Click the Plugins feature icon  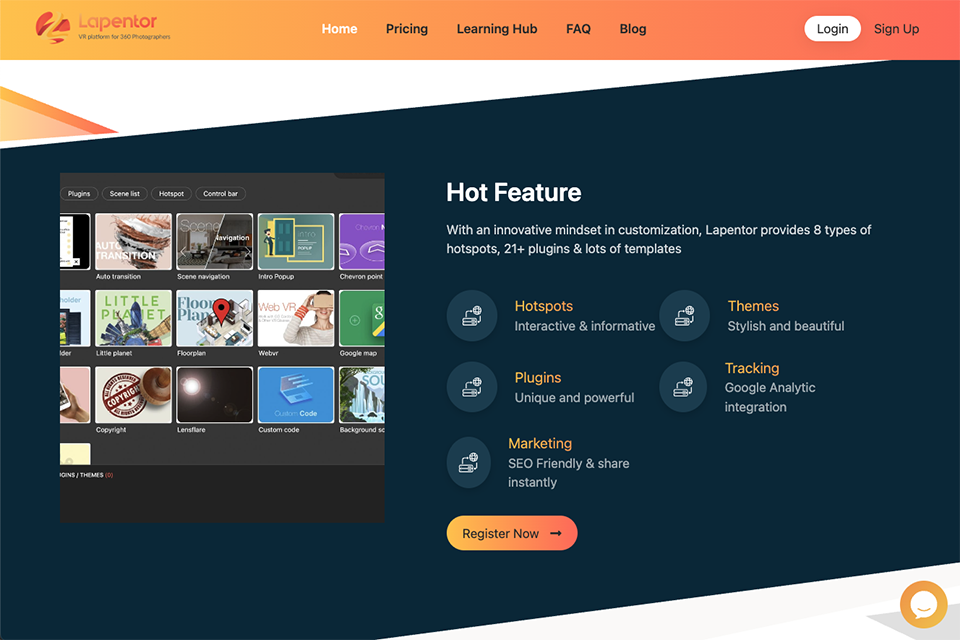[471, 387]
